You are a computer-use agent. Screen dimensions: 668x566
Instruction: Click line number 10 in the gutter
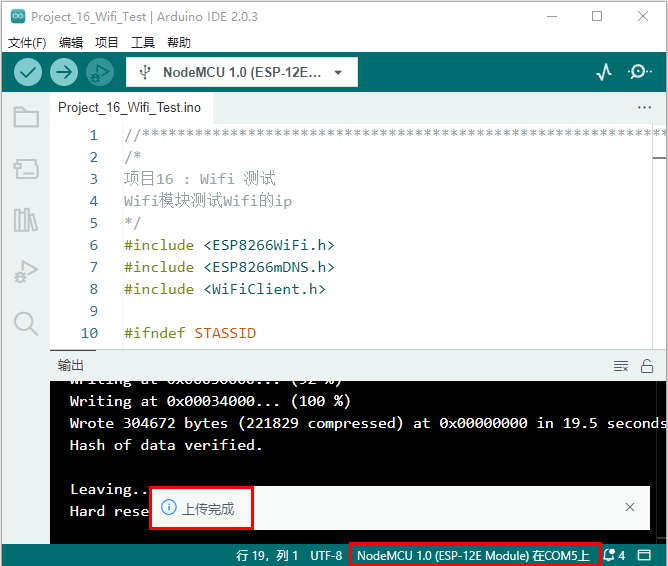(89, 333)
